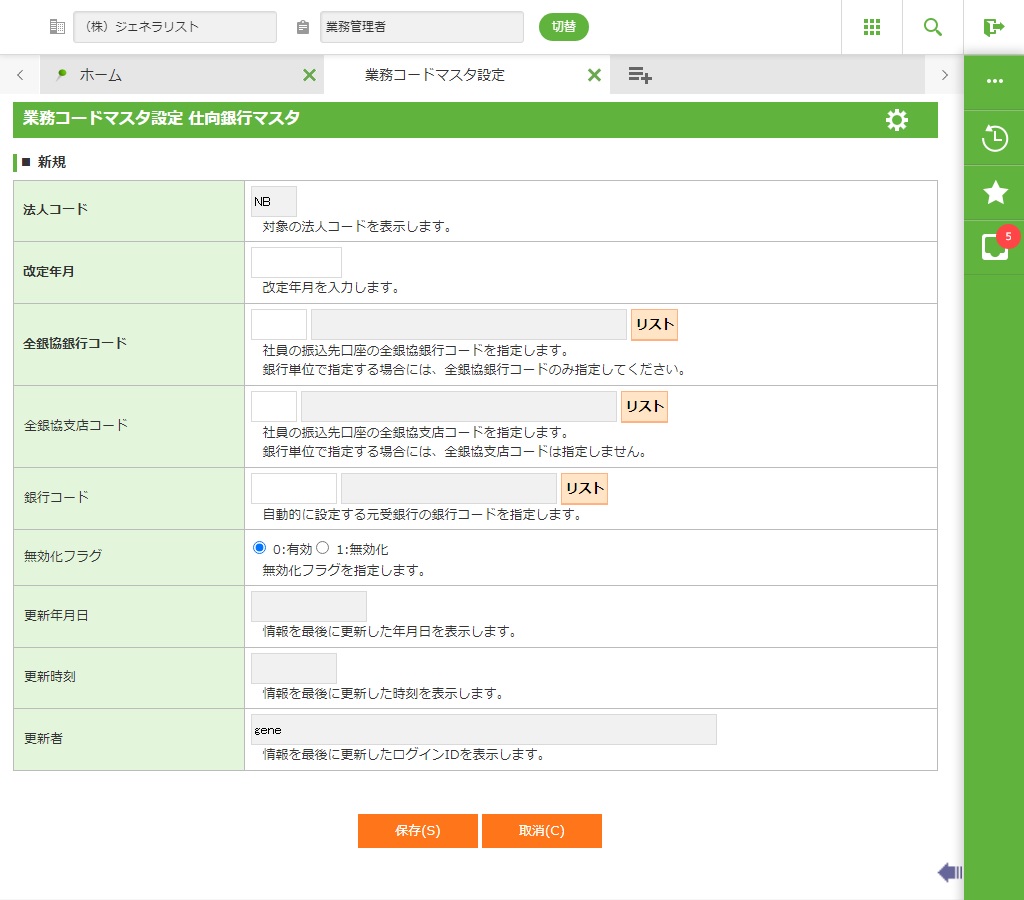The height and width of the screenshot is (900, 1024).
Task: Open the apps grid menu icon
Action: [871, 27]
